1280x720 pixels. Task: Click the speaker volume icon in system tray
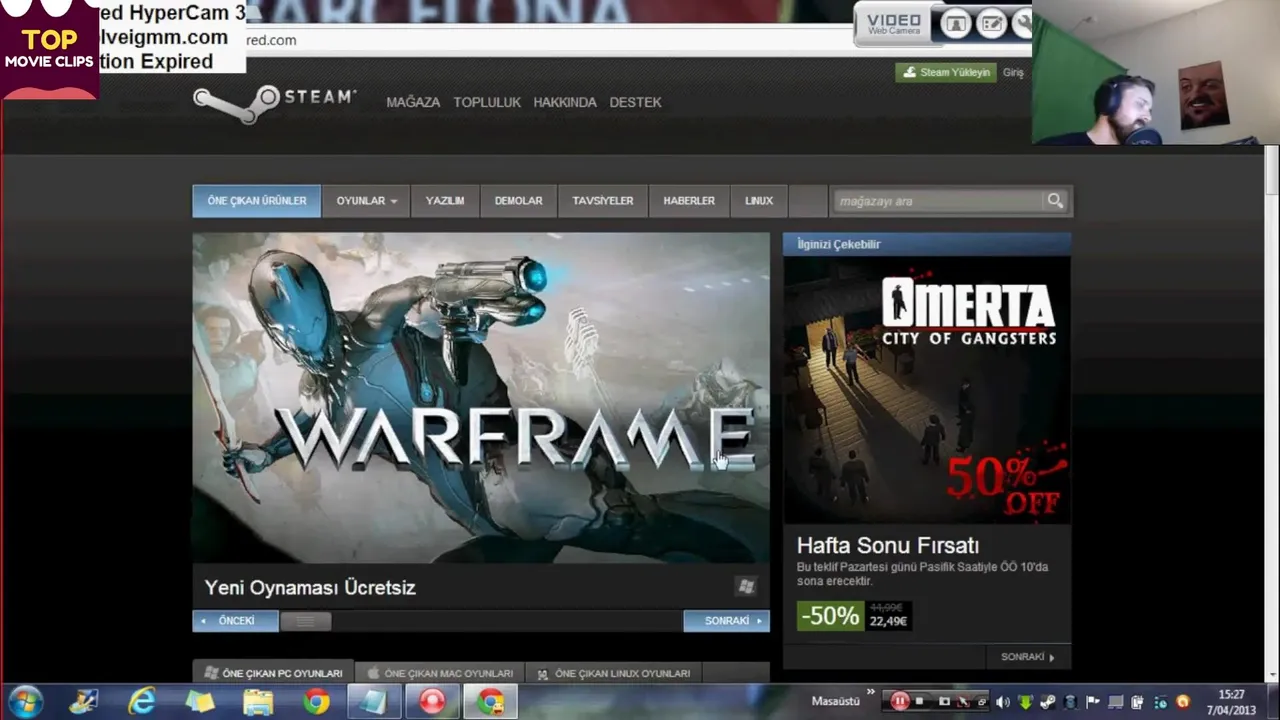pos(1003,702)
